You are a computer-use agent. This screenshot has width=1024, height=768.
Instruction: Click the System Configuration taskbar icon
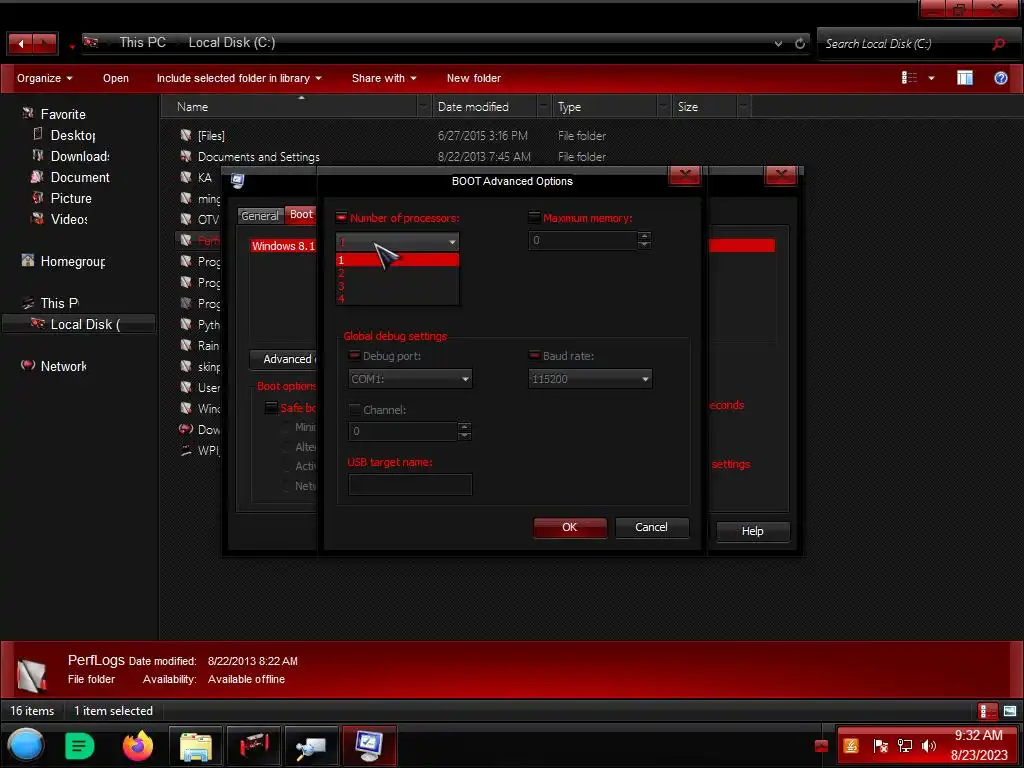point(368,746)
